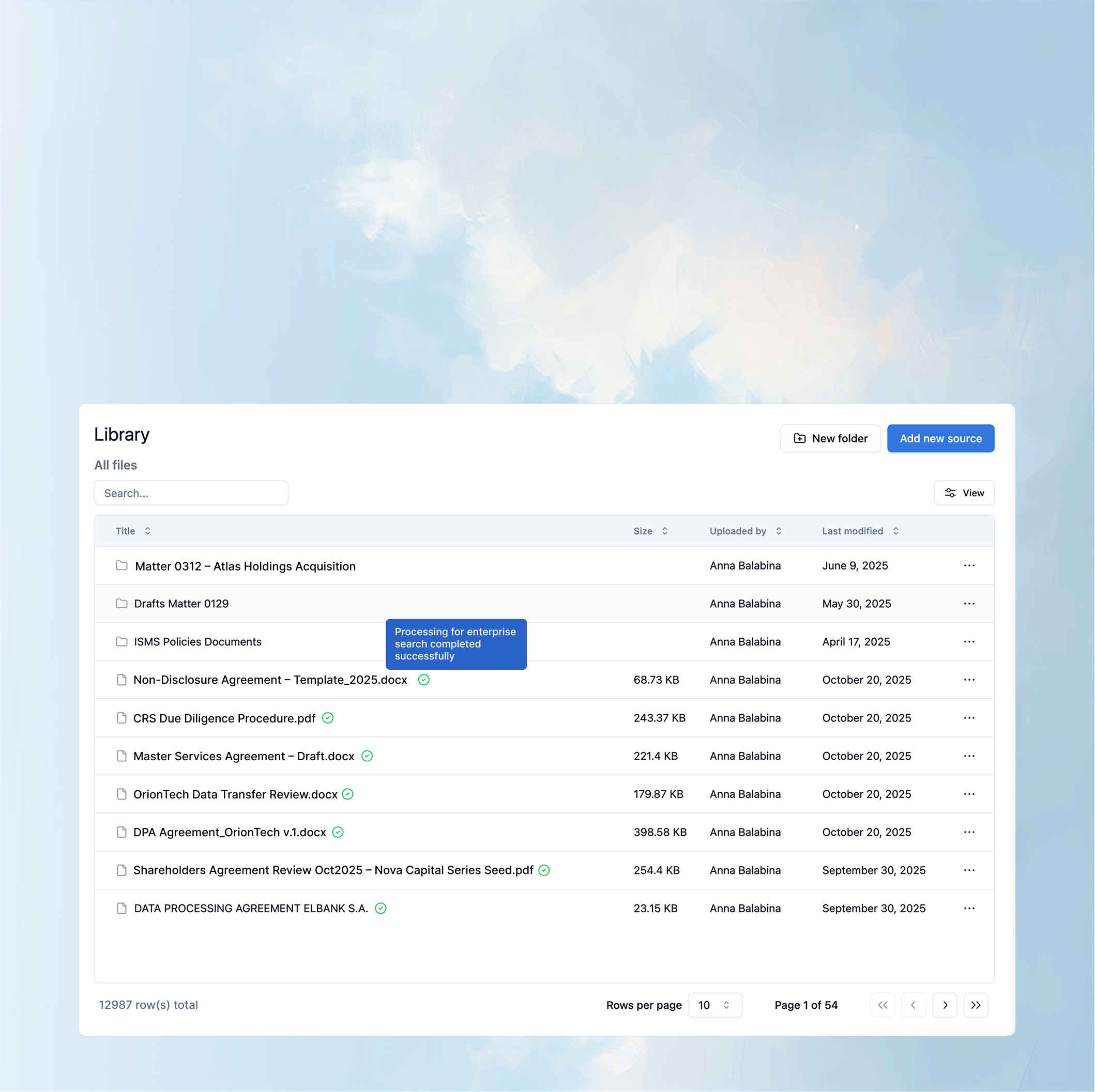Open the View options button
1095x1092 pixels.
click(964, 493)
